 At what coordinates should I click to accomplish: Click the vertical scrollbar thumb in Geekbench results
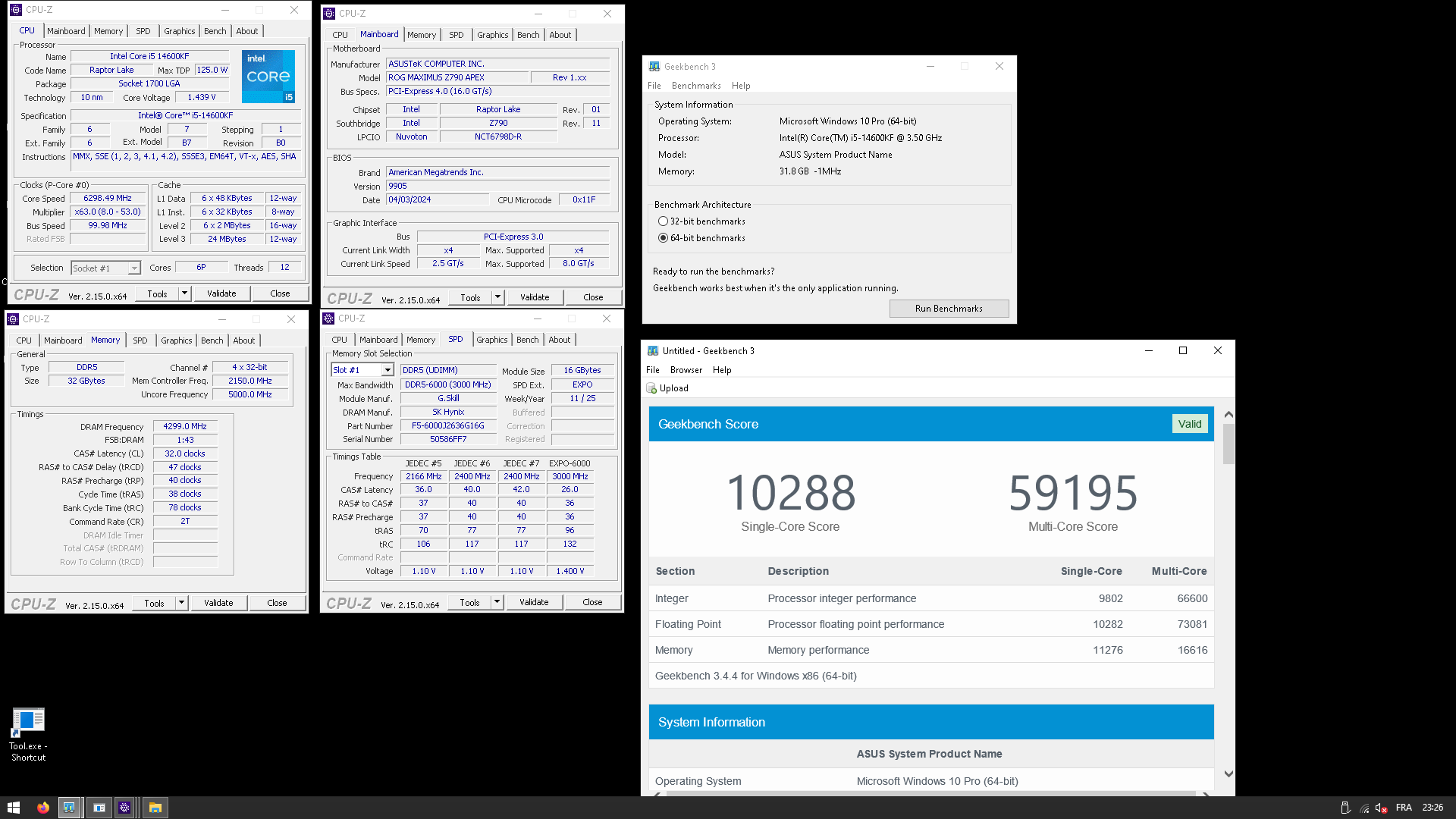point(1228,444)
